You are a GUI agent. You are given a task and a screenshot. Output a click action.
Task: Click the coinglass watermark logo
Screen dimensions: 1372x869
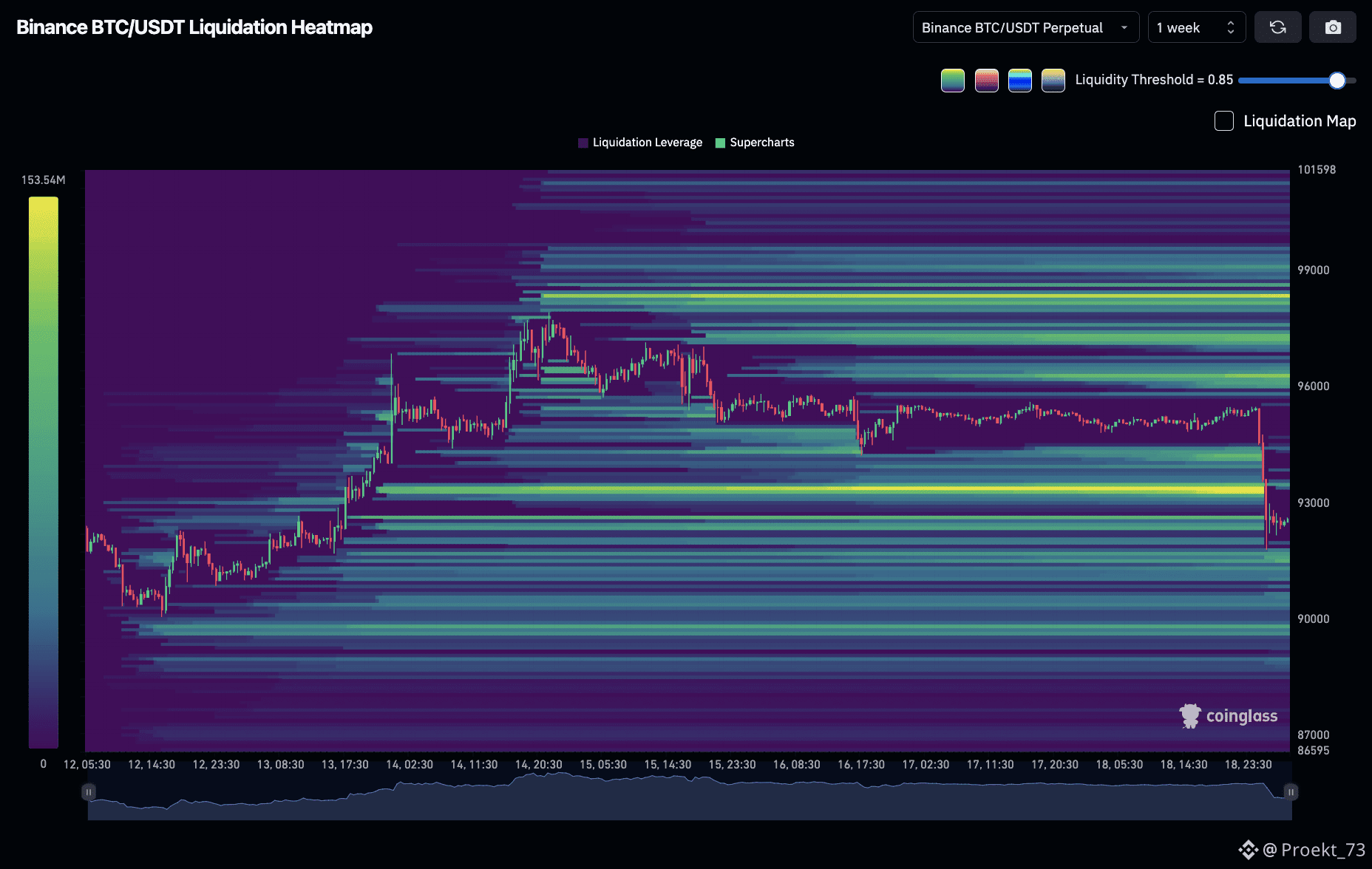pos(1228,716)
